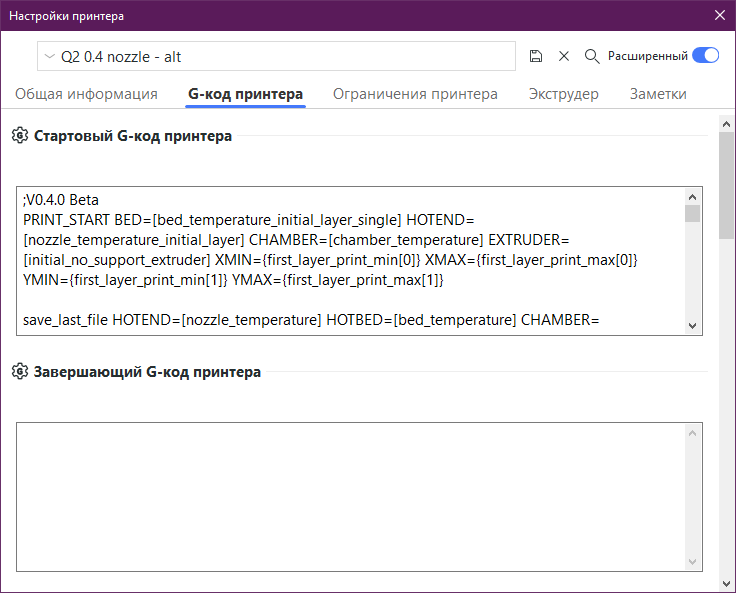Screen dimensions: 736x593
Task: Click inside the empty end G-code field
Action: (x=350, y=495)
